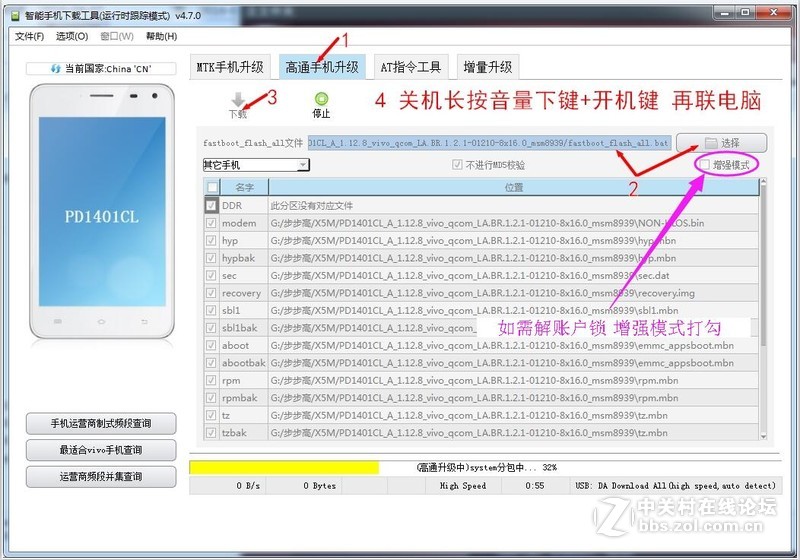Toggle the tz partition checkbox
Screen dimensions: 800x560
coord(211,415)
